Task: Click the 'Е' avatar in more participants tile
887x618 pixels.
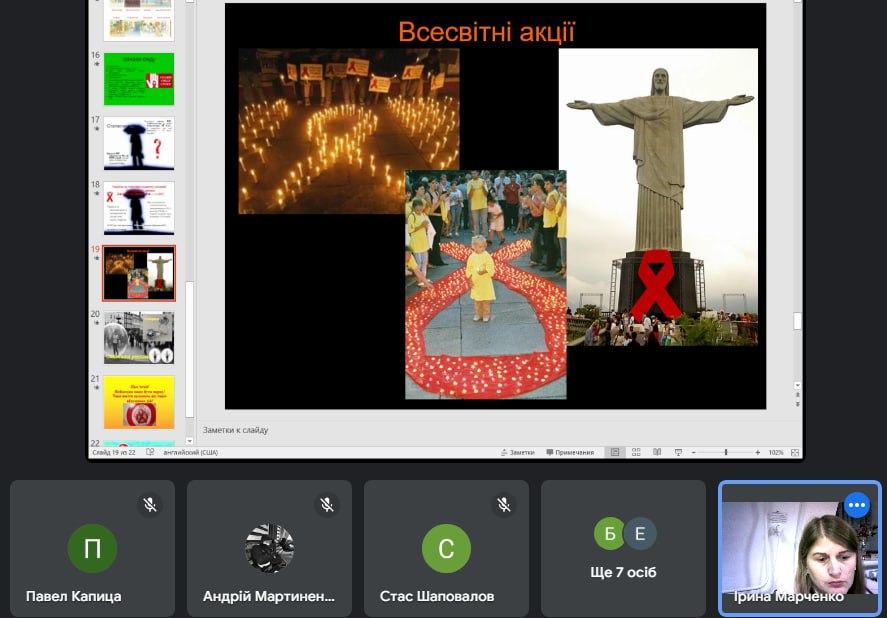Action: [640, 534]
